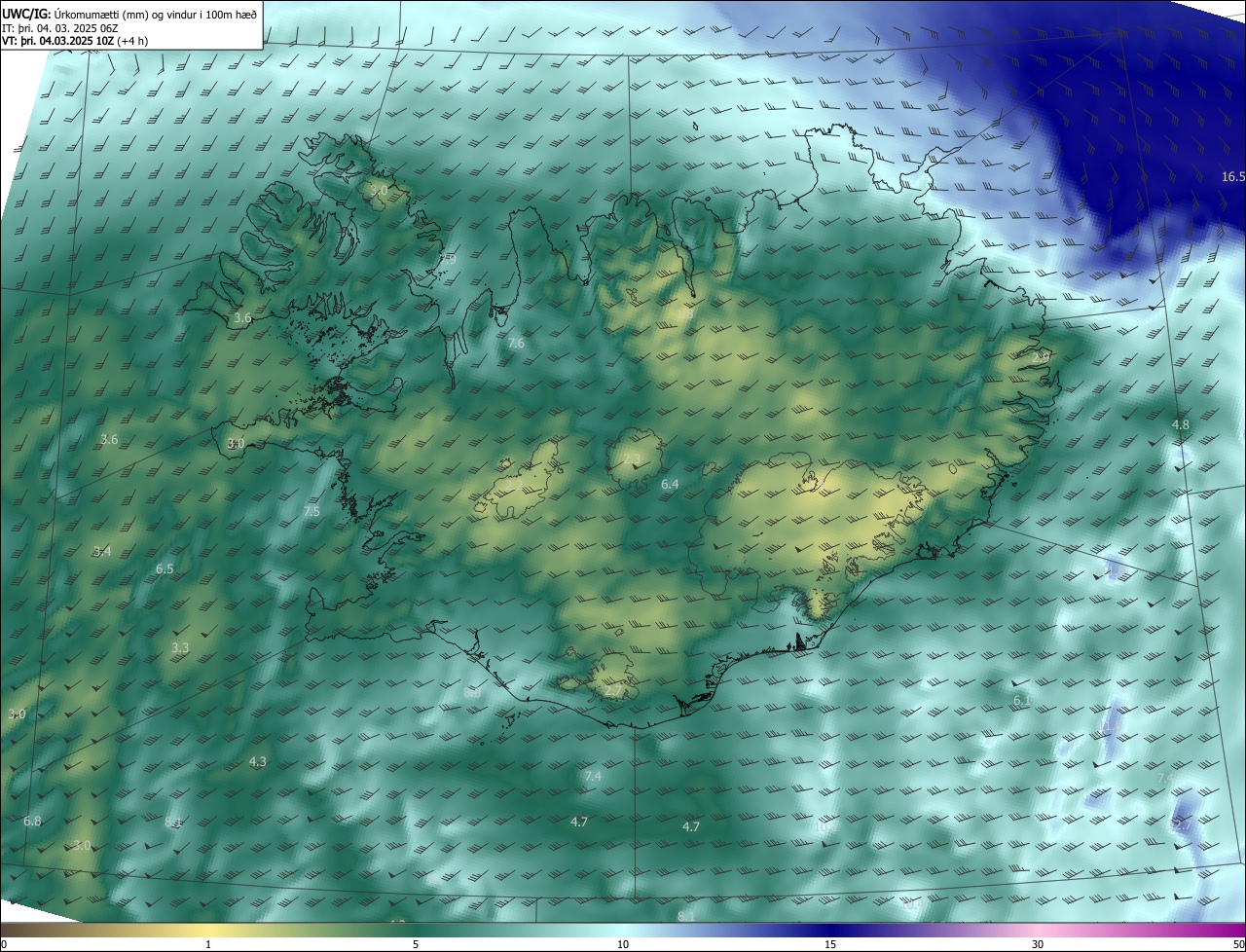Click the 2.9 value label on the map
Image resolution: width=1246 pixels, height=952 pixels.
1041,357
